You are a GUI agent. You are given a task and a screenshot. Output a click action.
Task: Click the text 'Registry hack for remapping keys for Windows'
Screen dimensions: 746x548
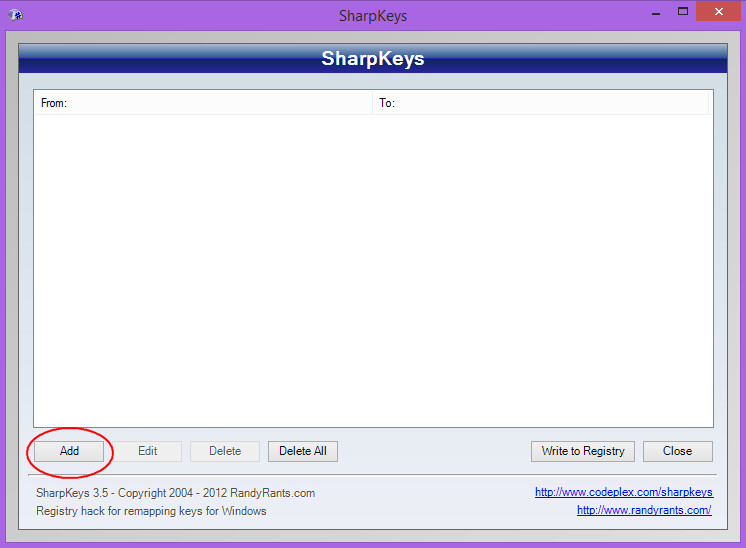click(151, 511)
